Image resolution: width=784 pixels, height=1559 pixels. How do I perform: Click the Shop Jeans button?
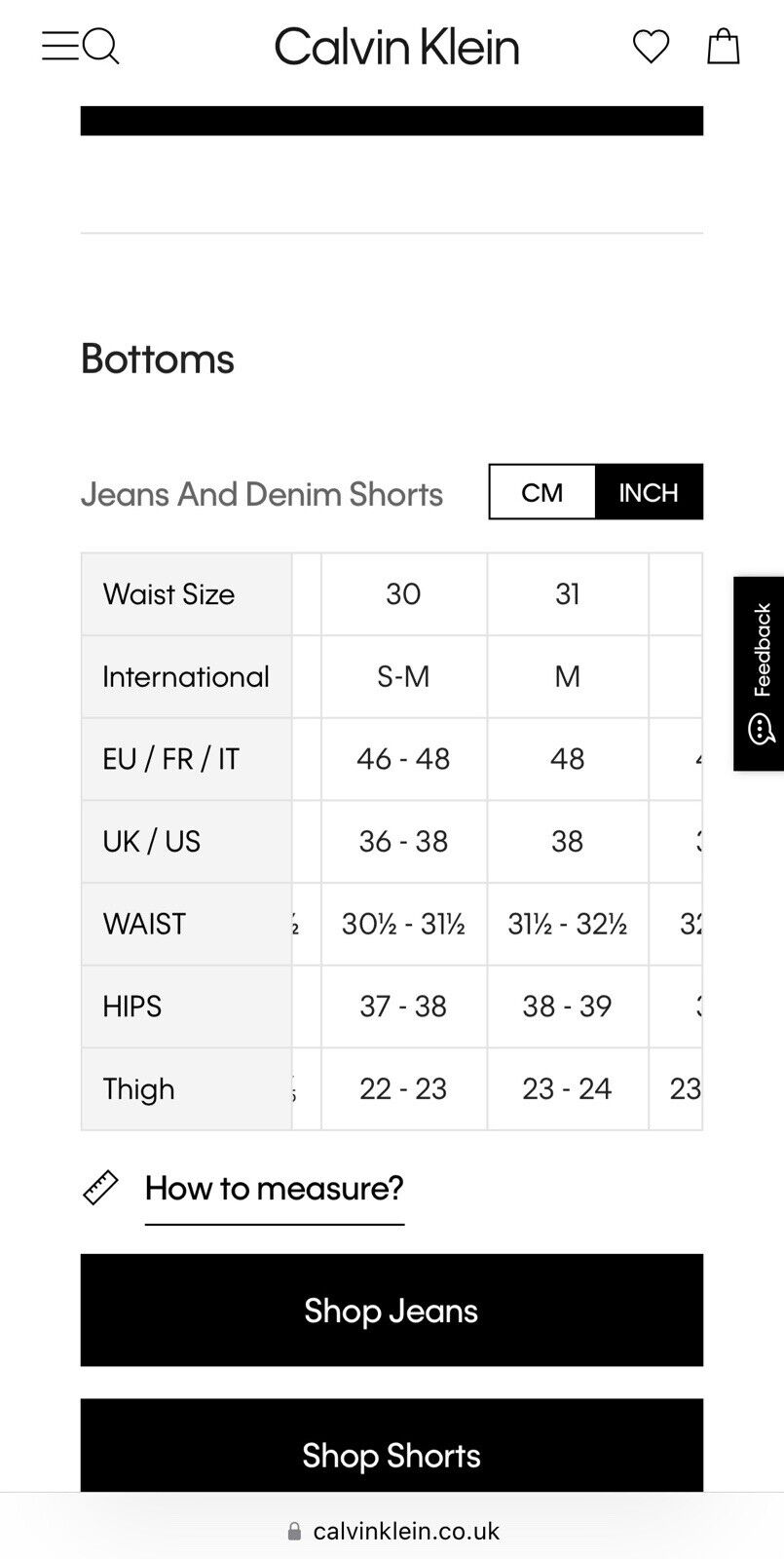392,1311
